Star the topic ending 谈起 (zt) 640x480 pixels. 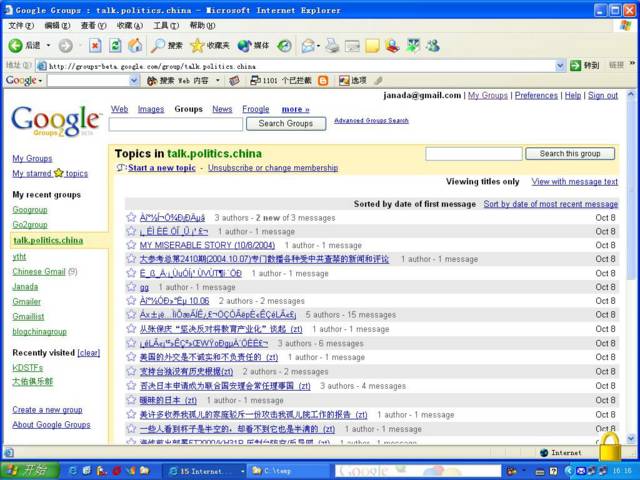click(x=131, y=329)
